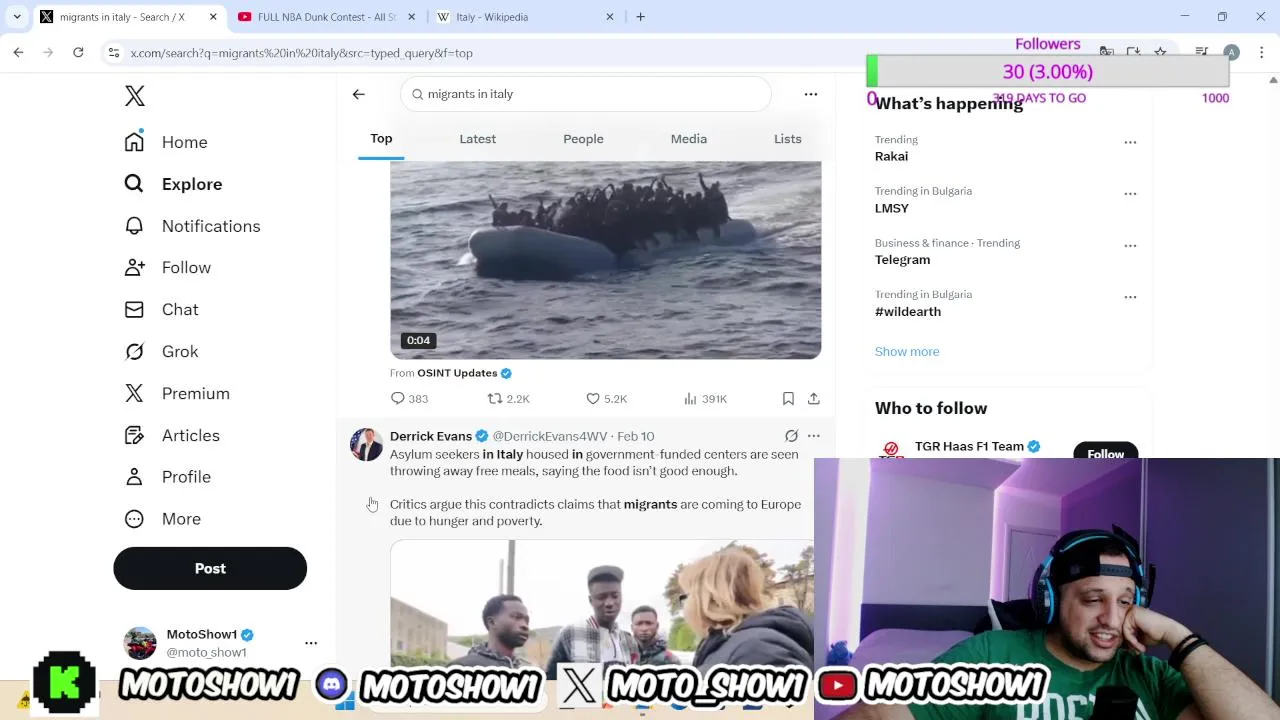Open Notifications in the sidebar

(192, 226)
